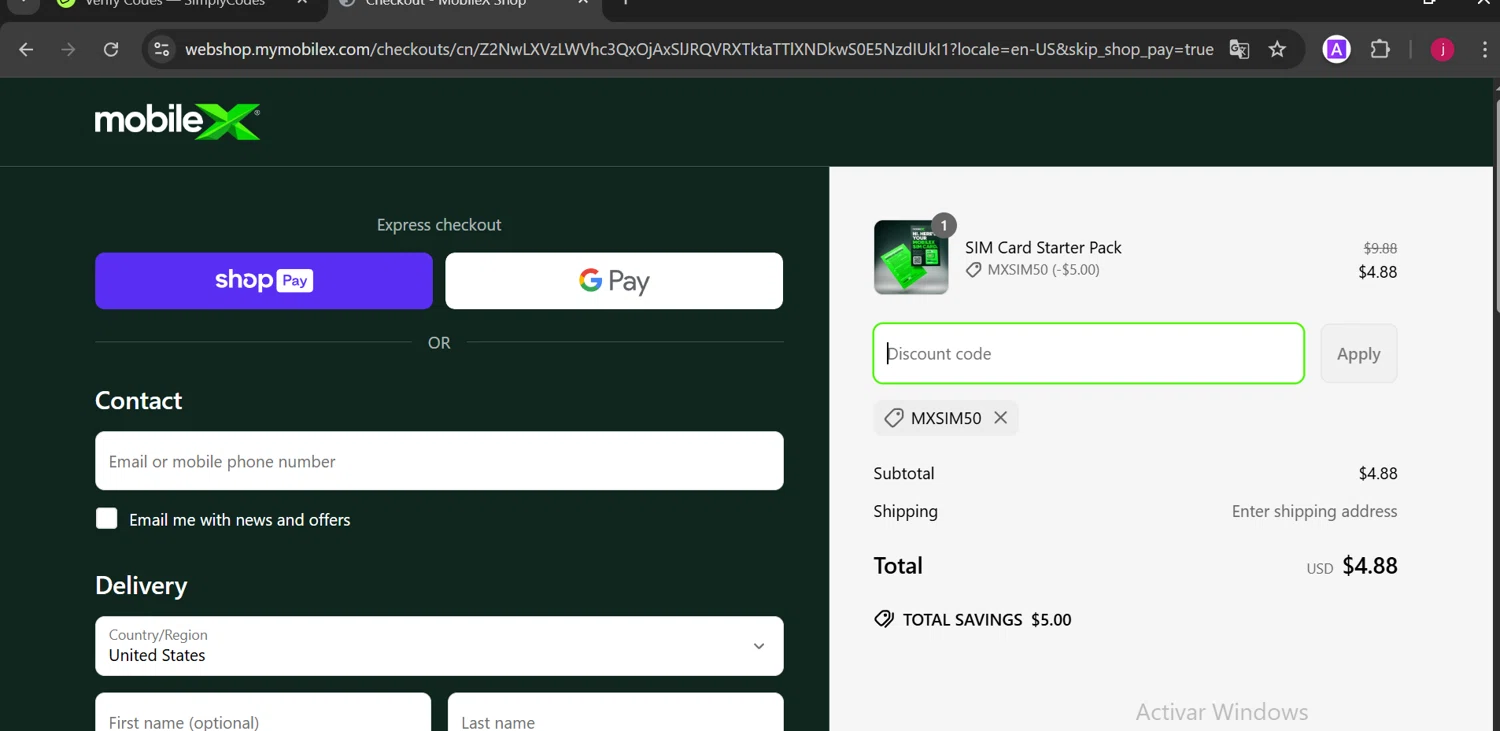Switch to the Verify Codes SimplyCodes tab
This screenshot has height=731, width=1500.
tap(175, 3)
